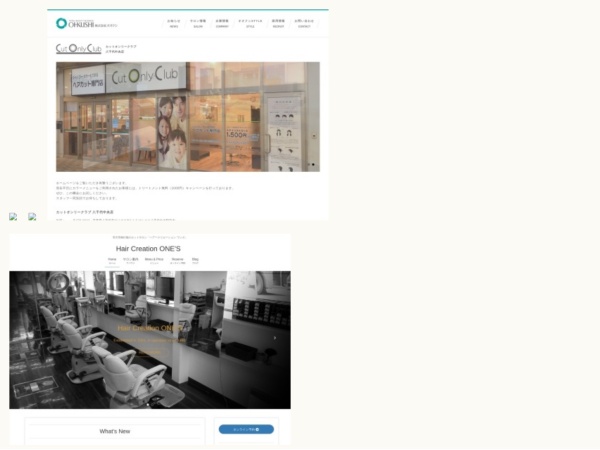This screenshot has width=600, height=450.
Task: Open the NEWS menu item
Action: pos(174,23)
